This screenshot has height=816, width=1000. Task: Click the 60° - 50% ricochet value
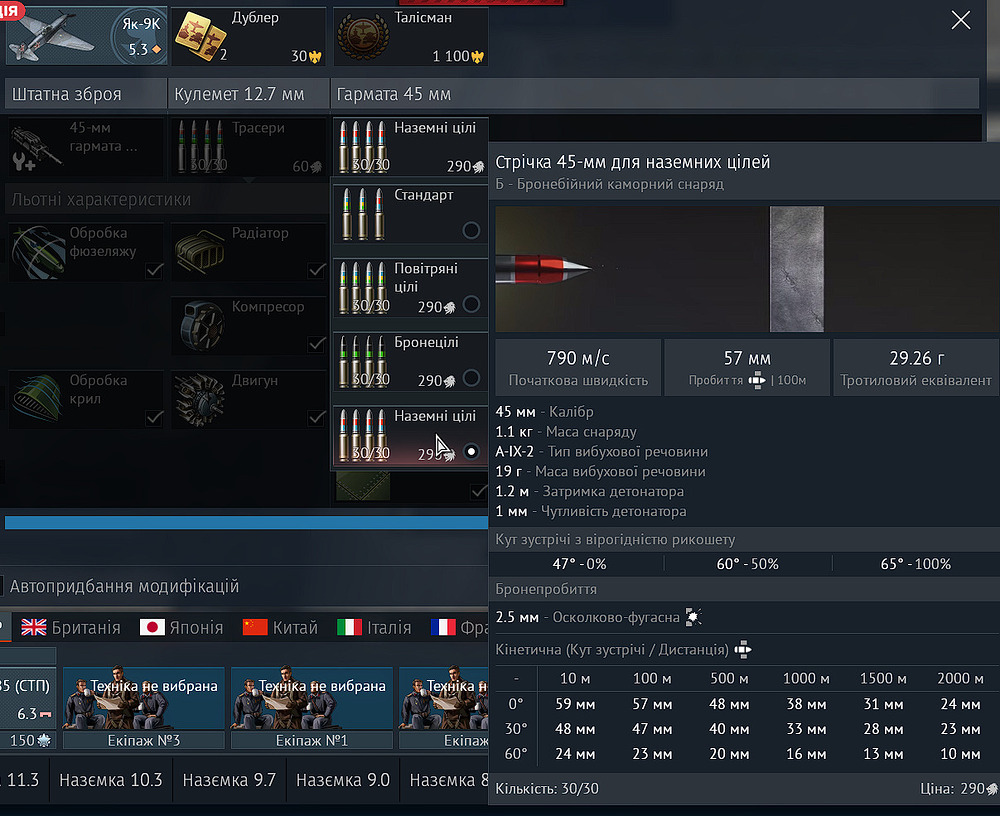click(747, 564)
